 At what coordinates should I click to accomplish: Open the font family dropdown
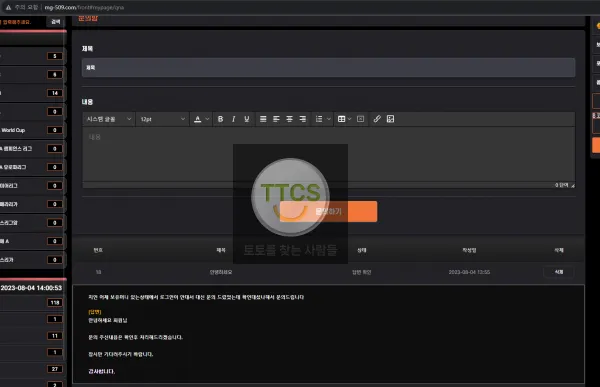click(x=108, y=119)
